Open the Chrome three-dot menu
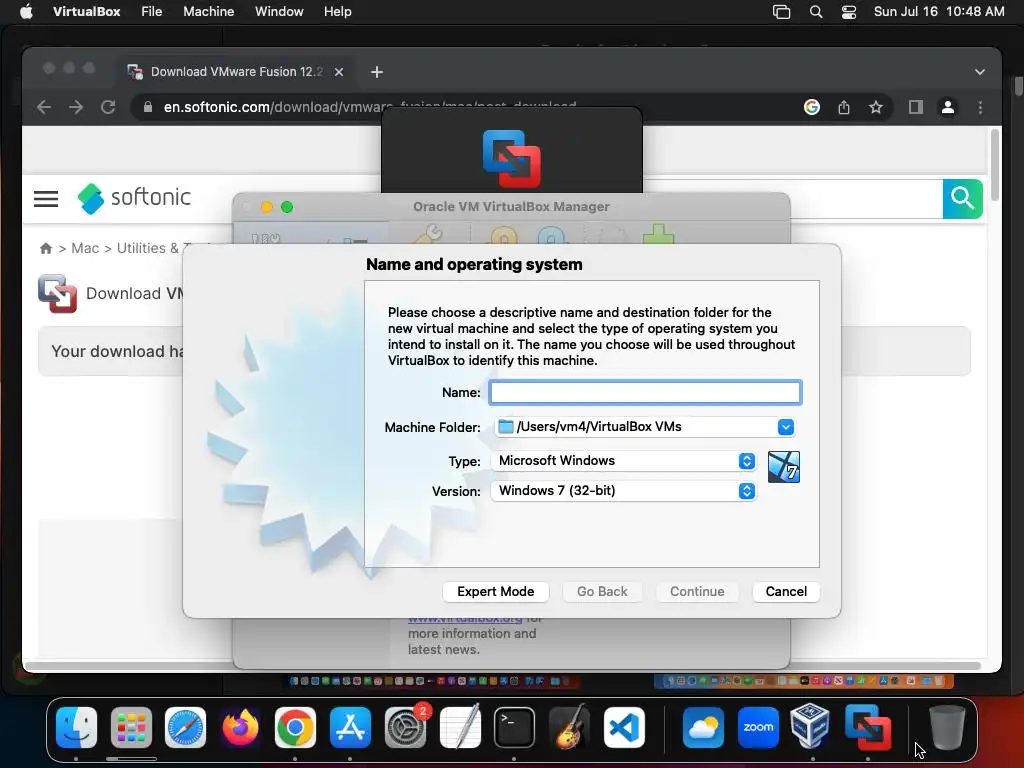1024x768 pixels. (980, 107)
